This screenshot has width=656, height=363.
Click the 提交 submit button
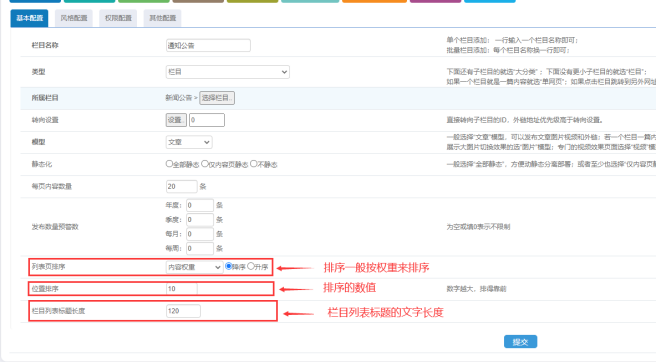click(x=520, y=342)
